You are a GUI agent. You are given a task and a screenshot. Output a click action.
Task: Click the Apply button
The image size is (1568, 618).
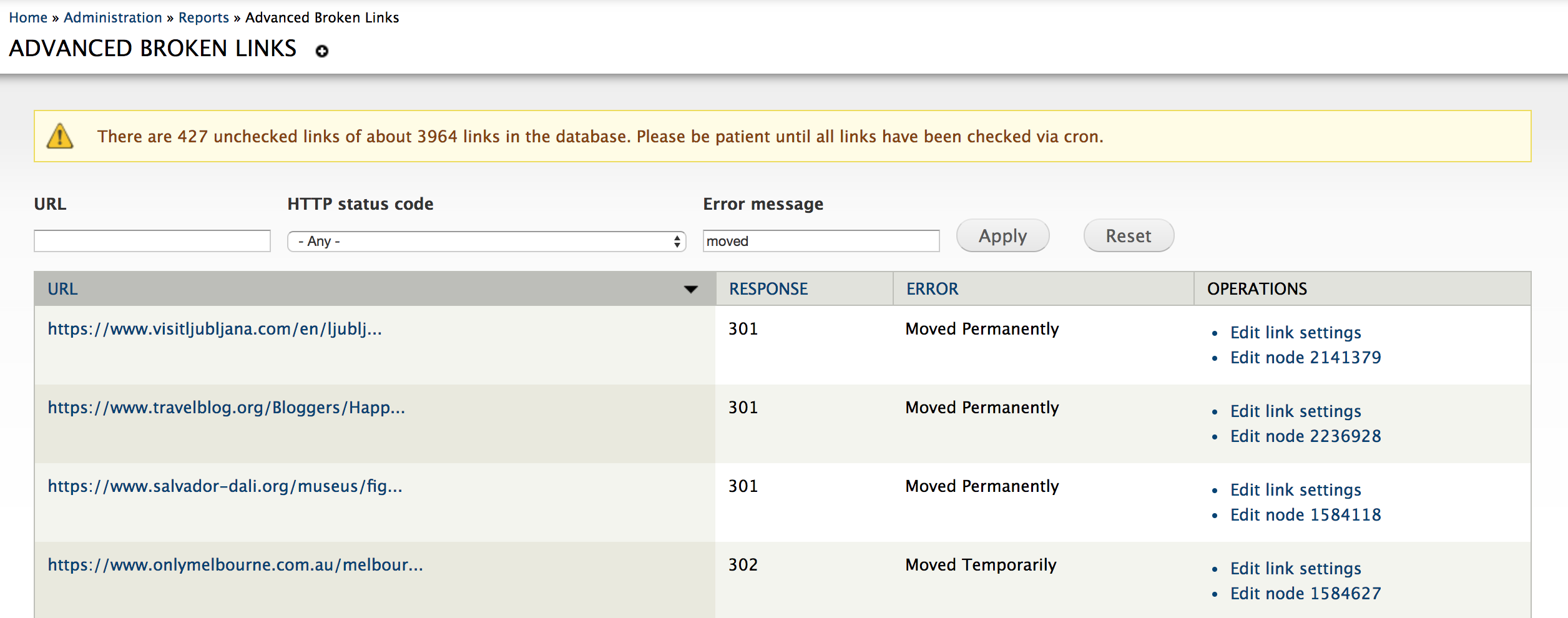point(1002,235)
